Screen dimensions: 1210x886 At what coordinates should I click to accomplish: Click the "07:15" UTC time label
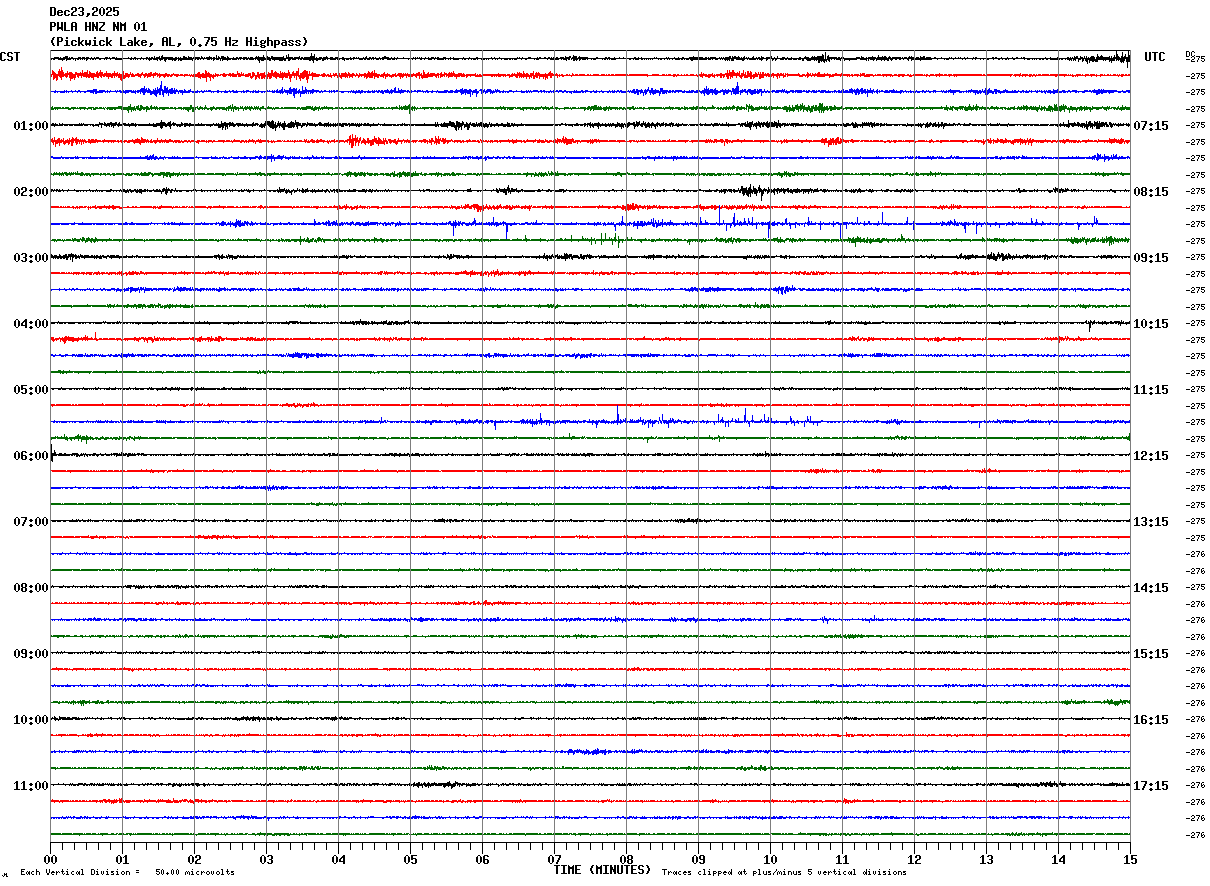(1151, 126)
